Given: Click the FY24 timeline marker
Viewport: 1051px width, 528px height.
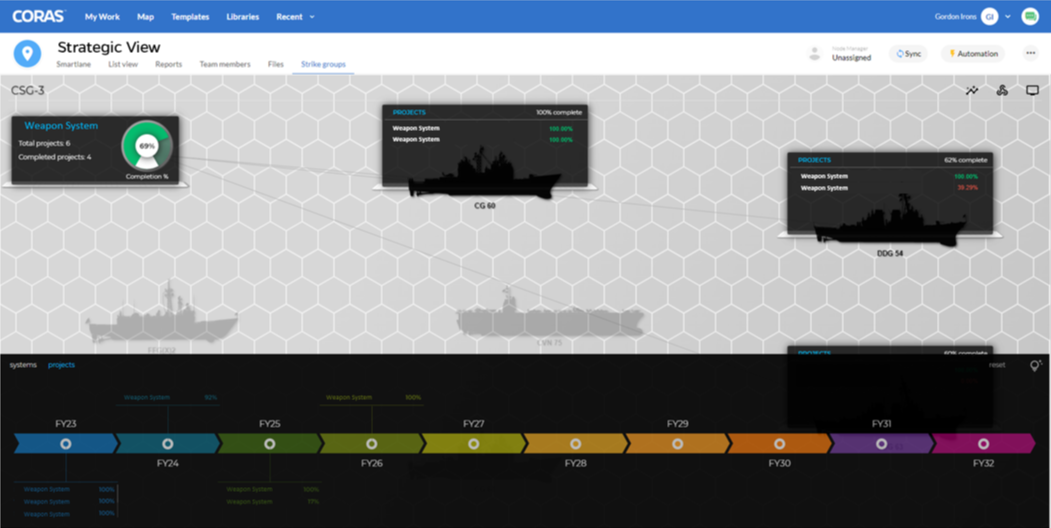Looking at the screenshot, I should (x=168, y=444).
